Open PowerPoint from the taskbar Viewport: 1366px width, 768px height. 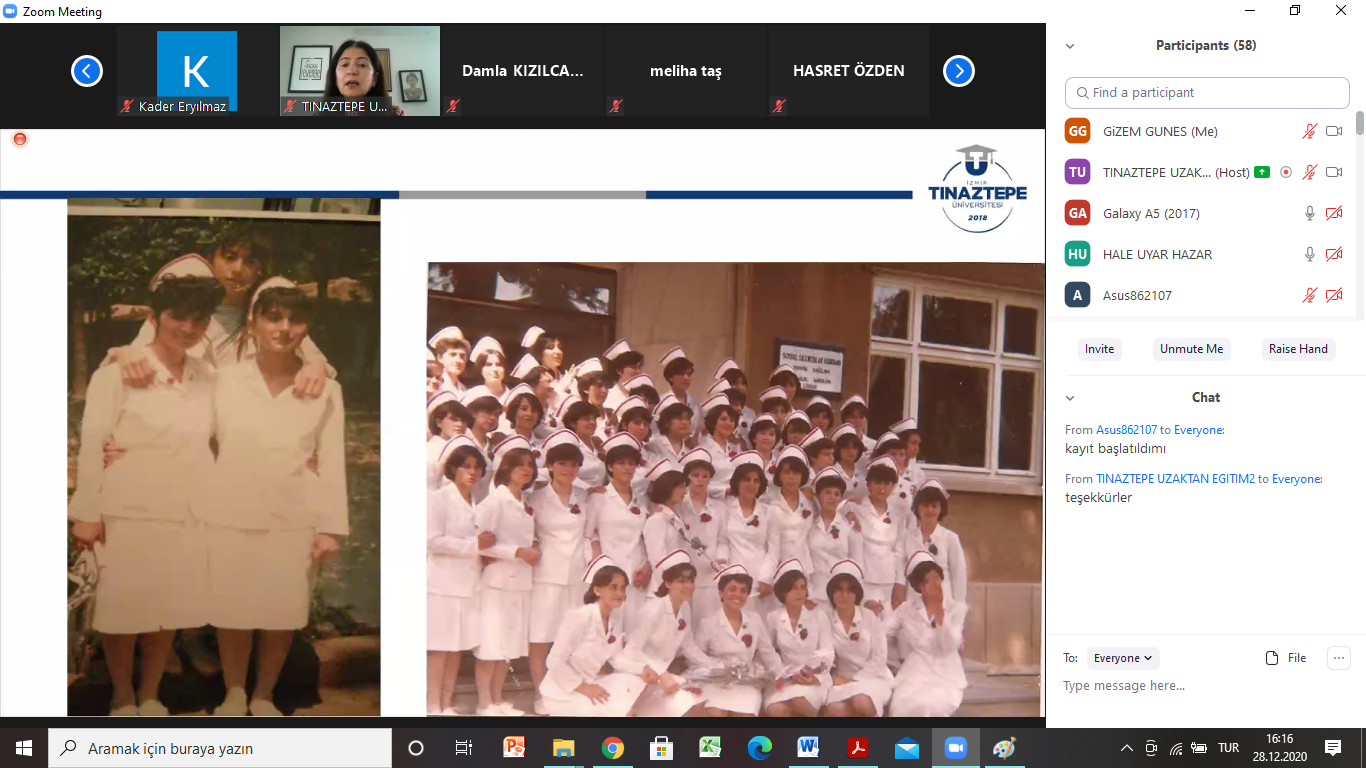click(515, 748)
